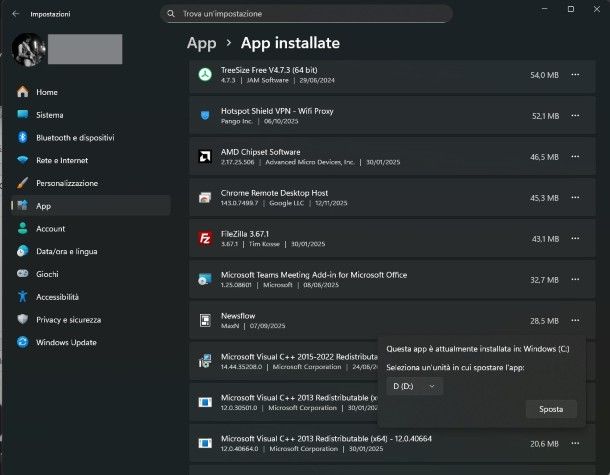This screenshot has width=610, height=475.
Task: Select the FileZilla 3.67.1 app name
Action: click(x=245, y=234)
